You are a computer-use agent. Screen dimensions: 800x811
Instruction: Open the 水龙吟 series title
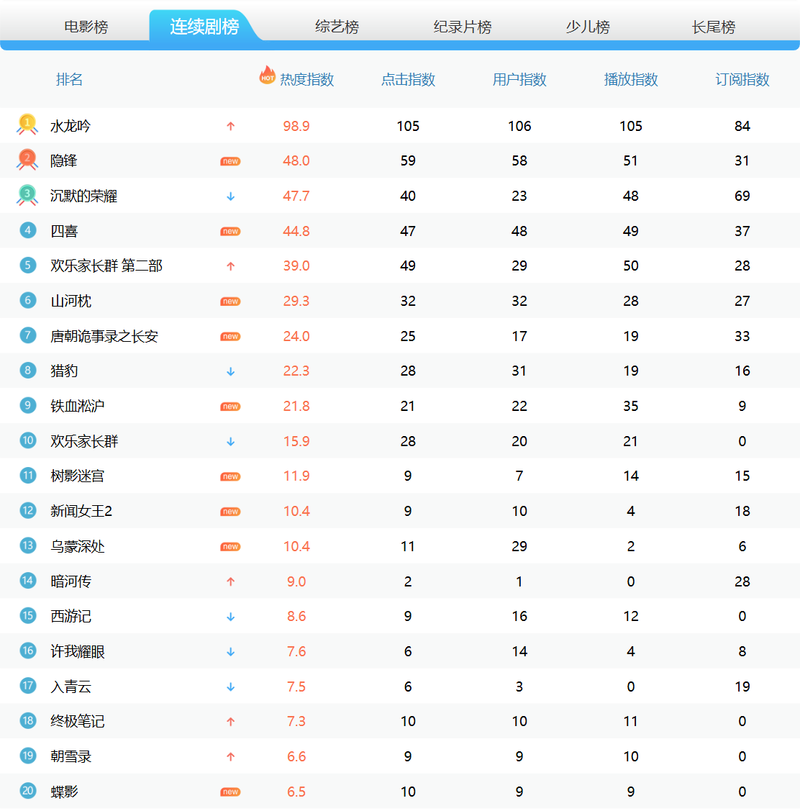click(71, 126)
